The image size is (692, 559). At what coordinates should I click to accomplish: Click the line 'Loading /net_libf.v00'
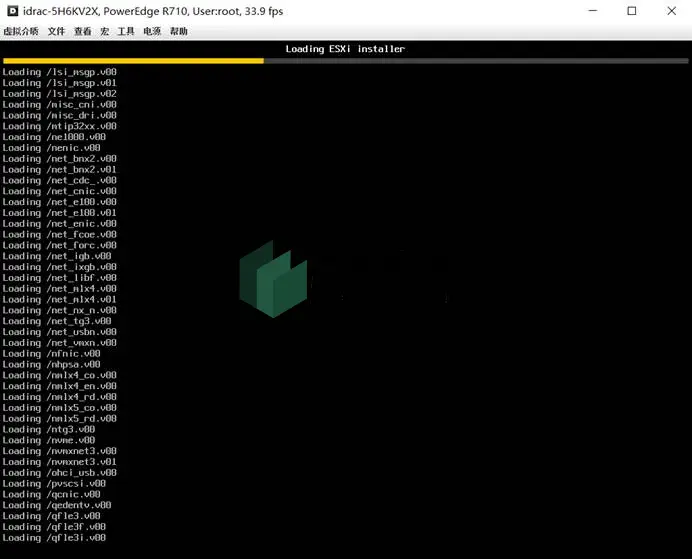60,278
